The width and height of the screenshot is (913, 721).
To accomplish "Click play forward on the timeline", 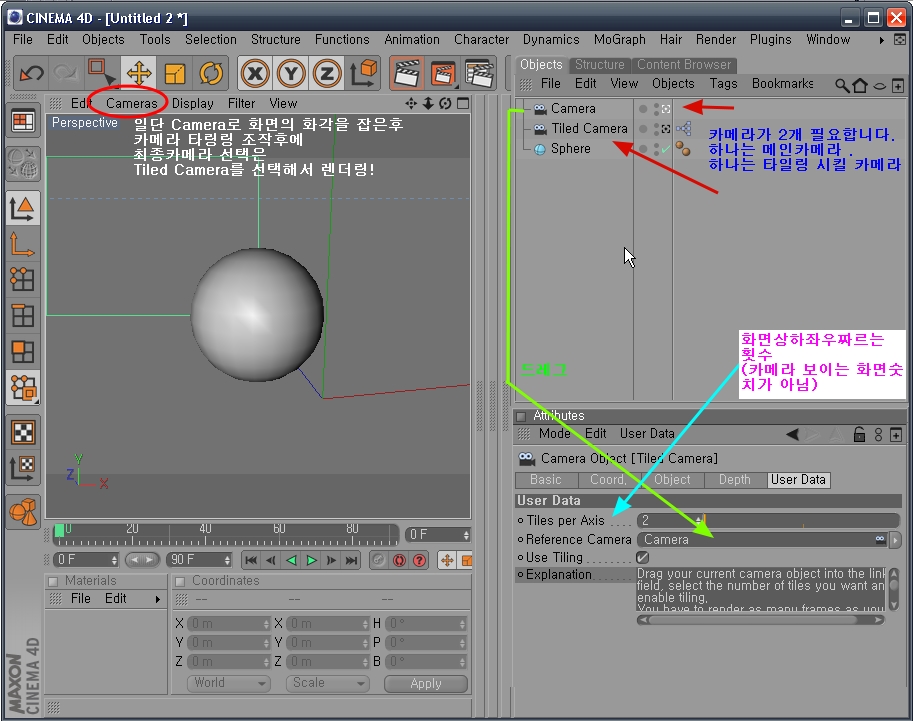I will [312, 561].
